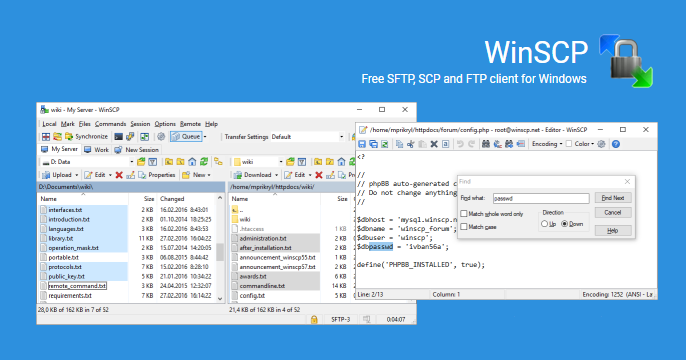686x360 pixels.
Task: Expand Upload button dropdown arrow
Action: click(x=77, y=175)
